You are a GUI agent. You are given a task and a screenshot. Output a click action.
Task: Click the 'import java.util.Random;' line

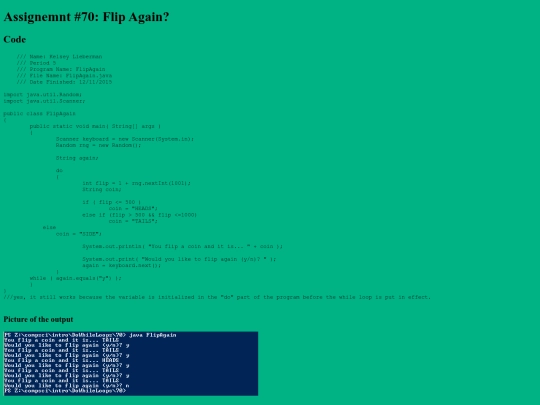(43, 94)
